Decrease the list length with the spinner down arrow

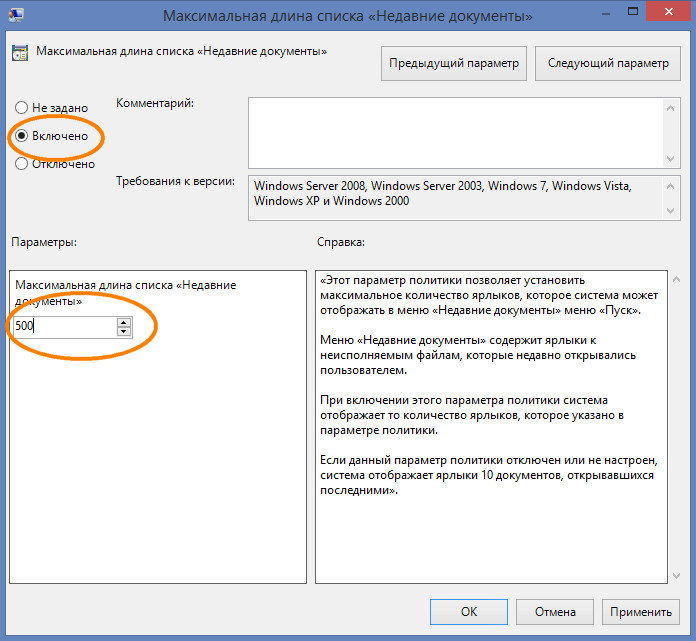click(x=124, y=331)
